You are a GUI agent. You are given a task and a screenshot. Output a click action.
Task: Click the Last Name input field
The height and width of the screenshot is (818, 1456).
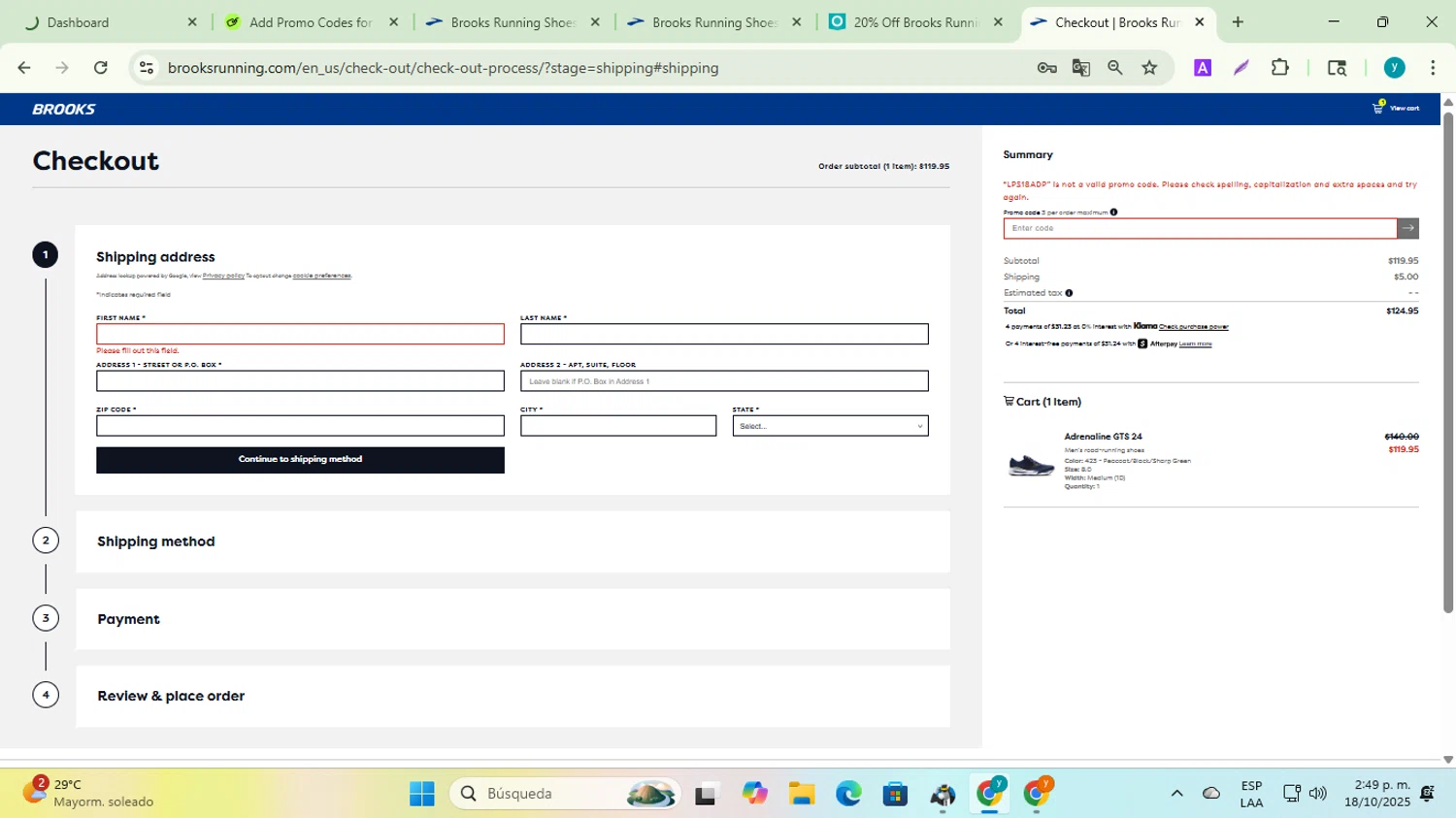click(724, 334)
